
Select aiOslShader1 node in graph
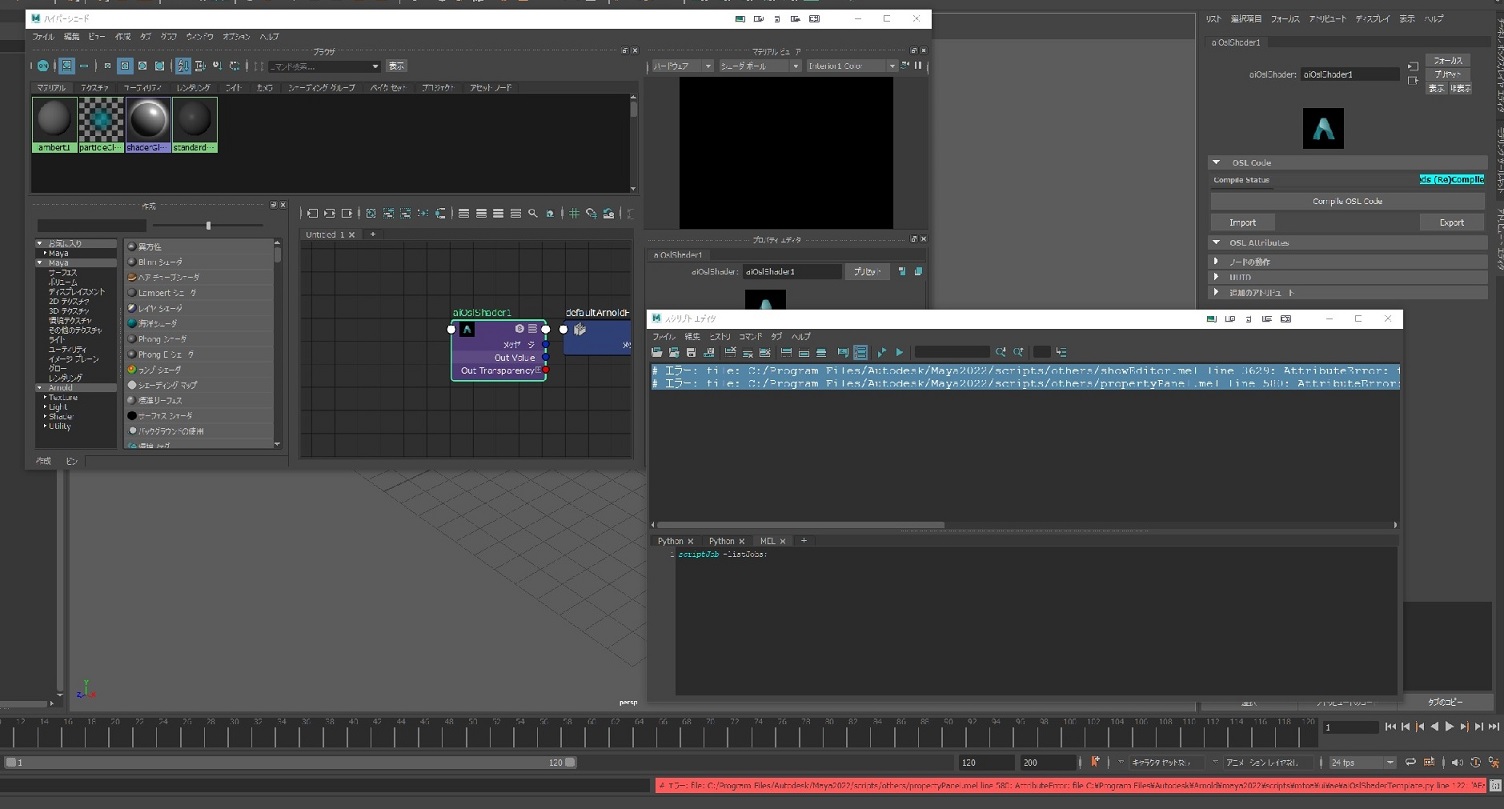point(498,350)
